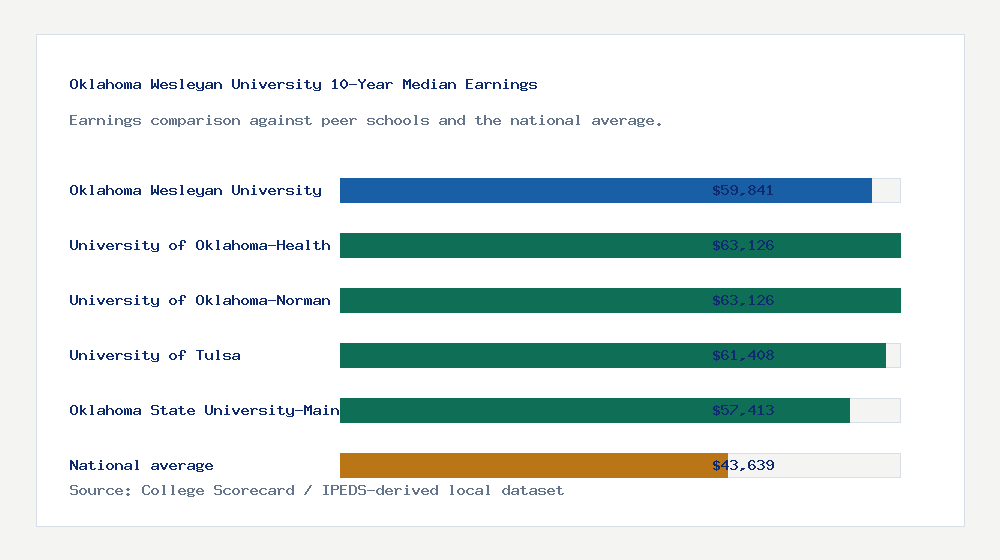Click the chart title 'Oklahoma Wesleyan University 10-Year Median Earnings'
Viewport: 1000px width, 560px height.
coord(303,84)
